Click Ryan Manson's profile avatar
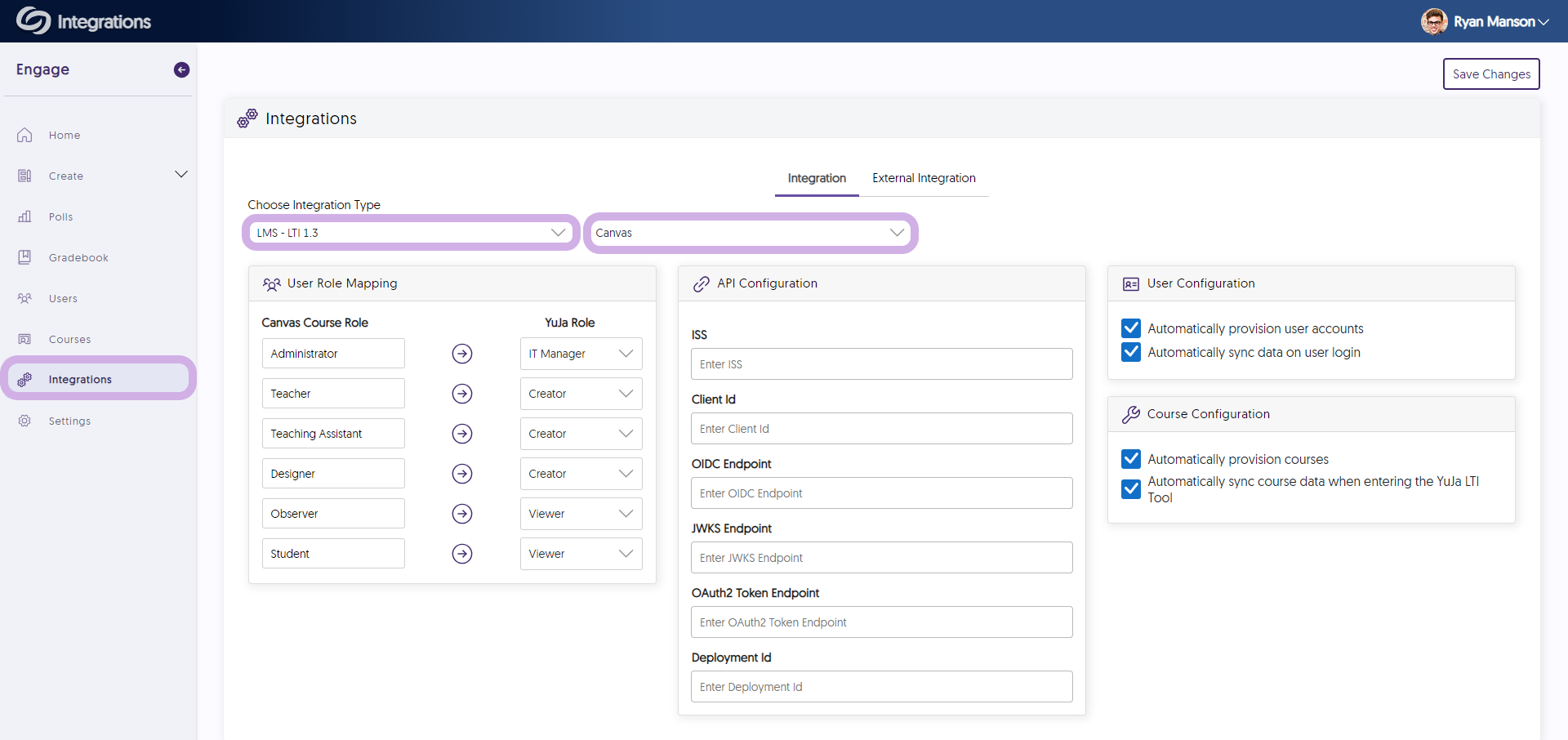This screenshot has height=740, width=1568. click(x=1434, y=21)
